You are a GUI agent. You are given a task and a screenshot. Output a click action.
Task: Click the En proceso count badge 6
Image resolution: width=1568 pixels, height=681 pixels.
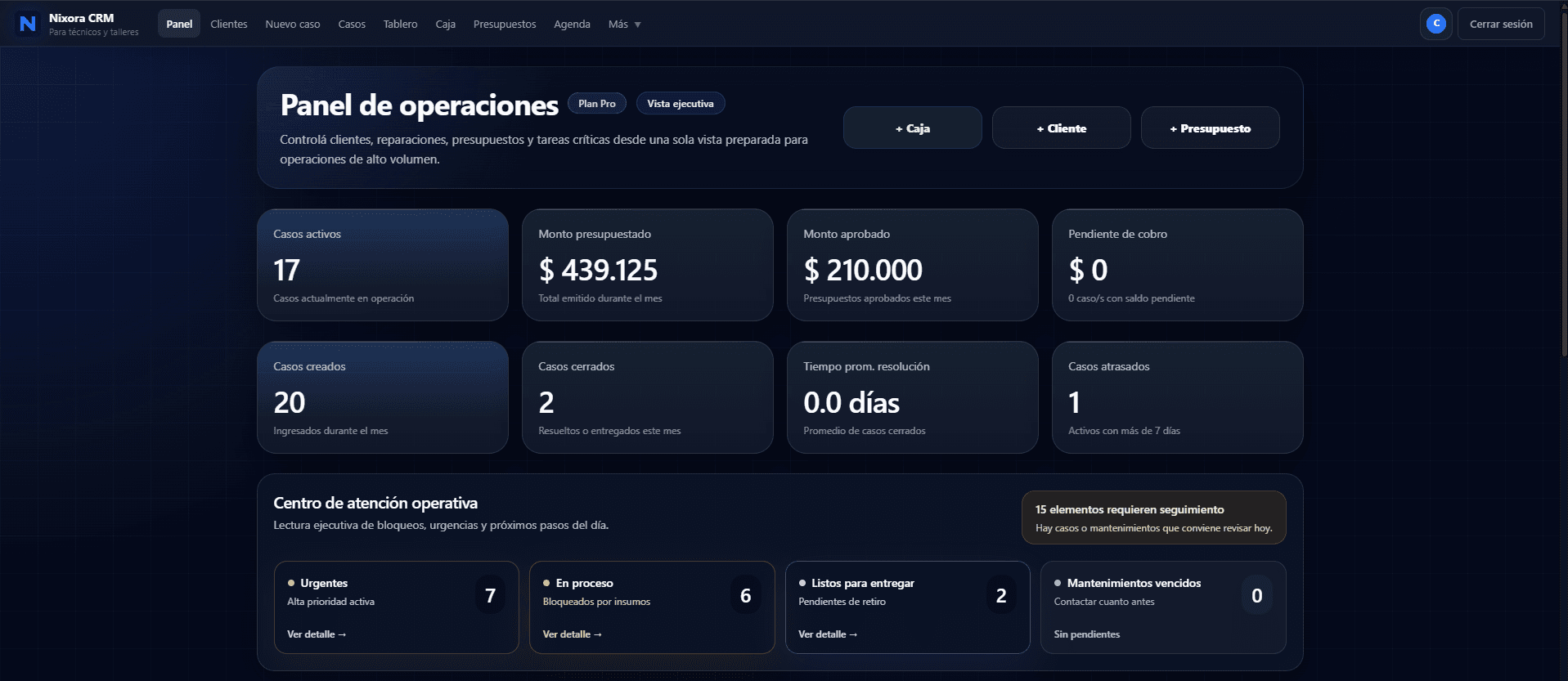pyautogui.click(x=745, y=595)
